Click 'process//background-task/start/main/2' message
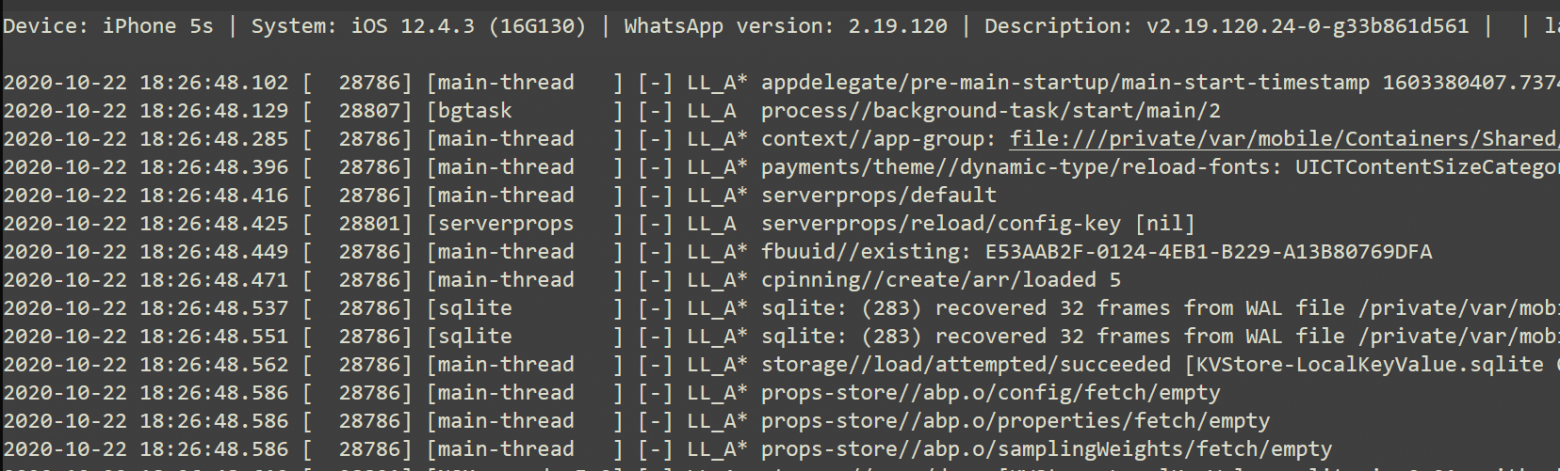Viewport: 1560px width, 471px height. (990, 111)
